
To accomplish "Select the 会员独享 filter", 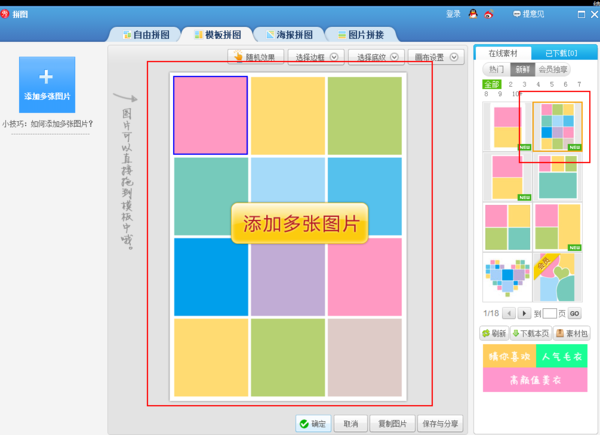I will 553,69.
